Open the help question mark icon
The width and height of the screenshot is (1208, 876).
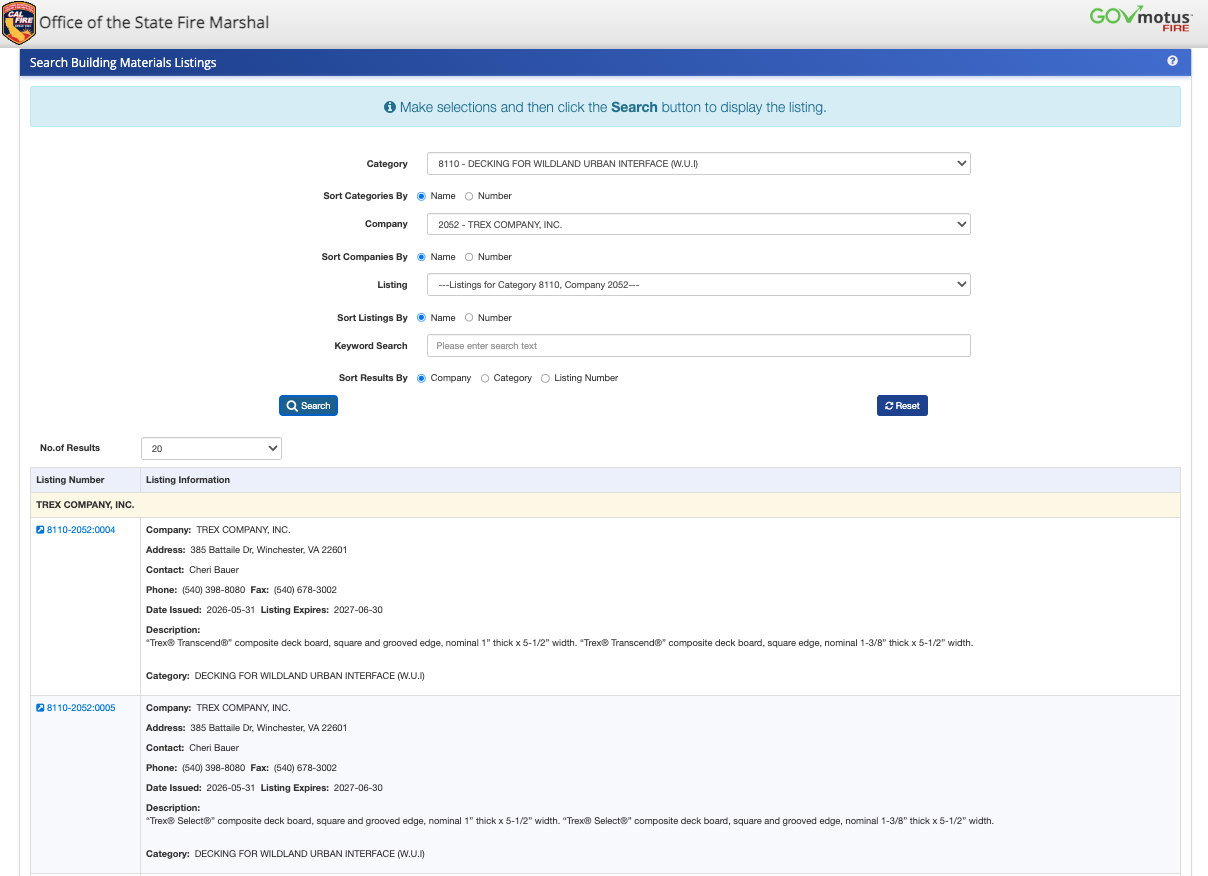(x=1172, y=61)
